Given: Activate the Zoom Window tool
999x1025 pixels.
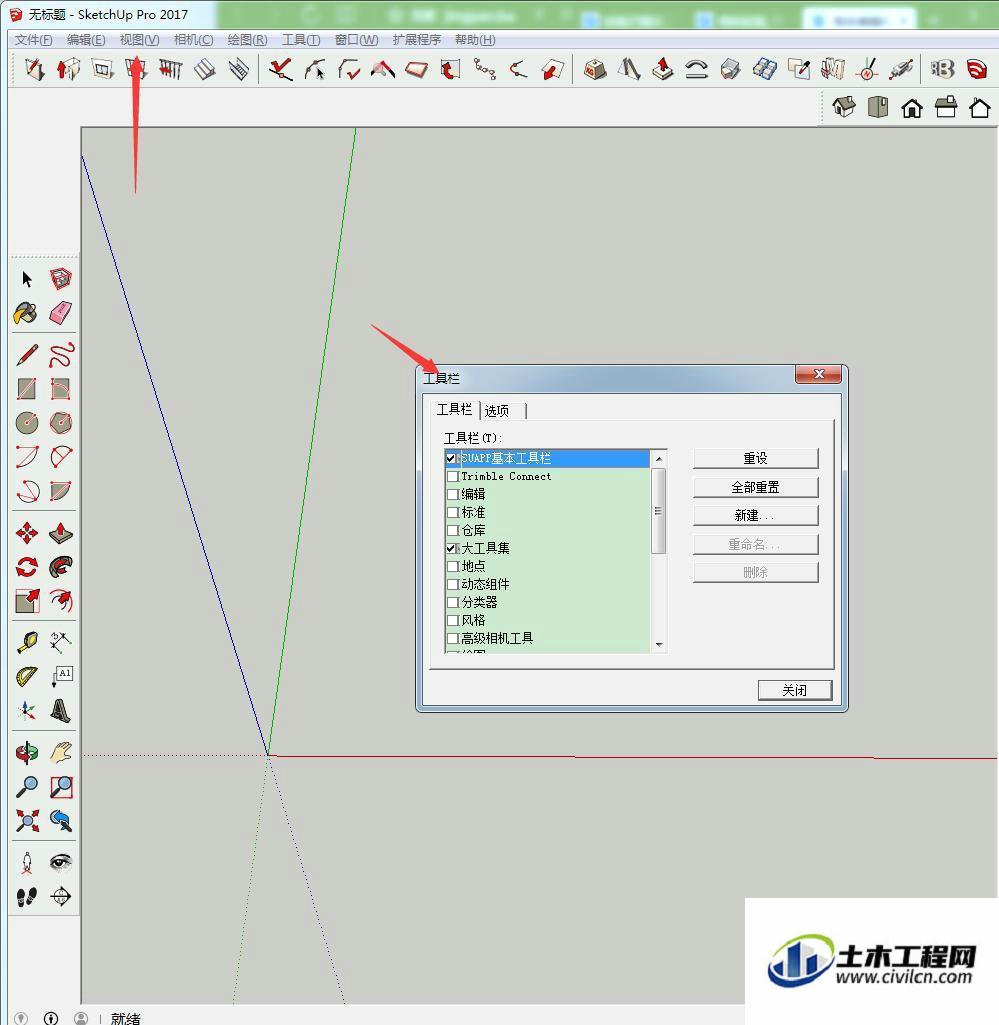Looking at the screenshot, I should 61,786.
